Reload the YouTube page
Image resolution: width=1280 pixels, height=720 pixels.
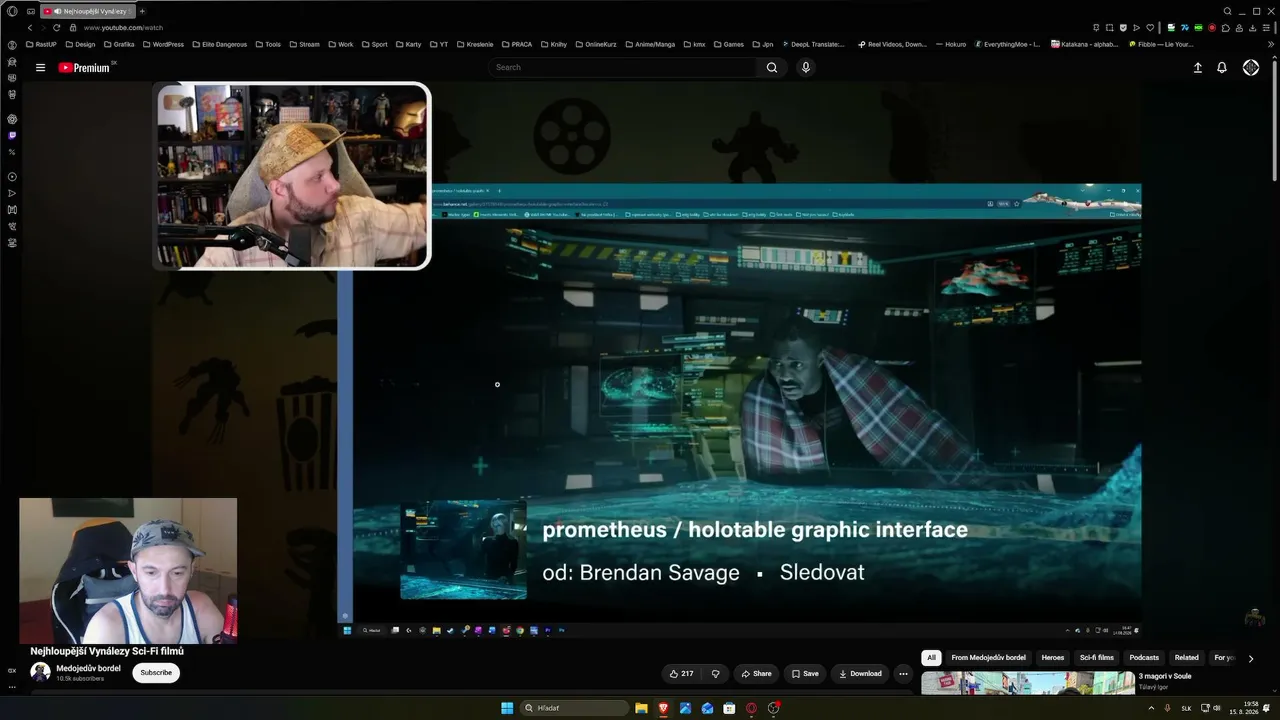click(56, 28)
